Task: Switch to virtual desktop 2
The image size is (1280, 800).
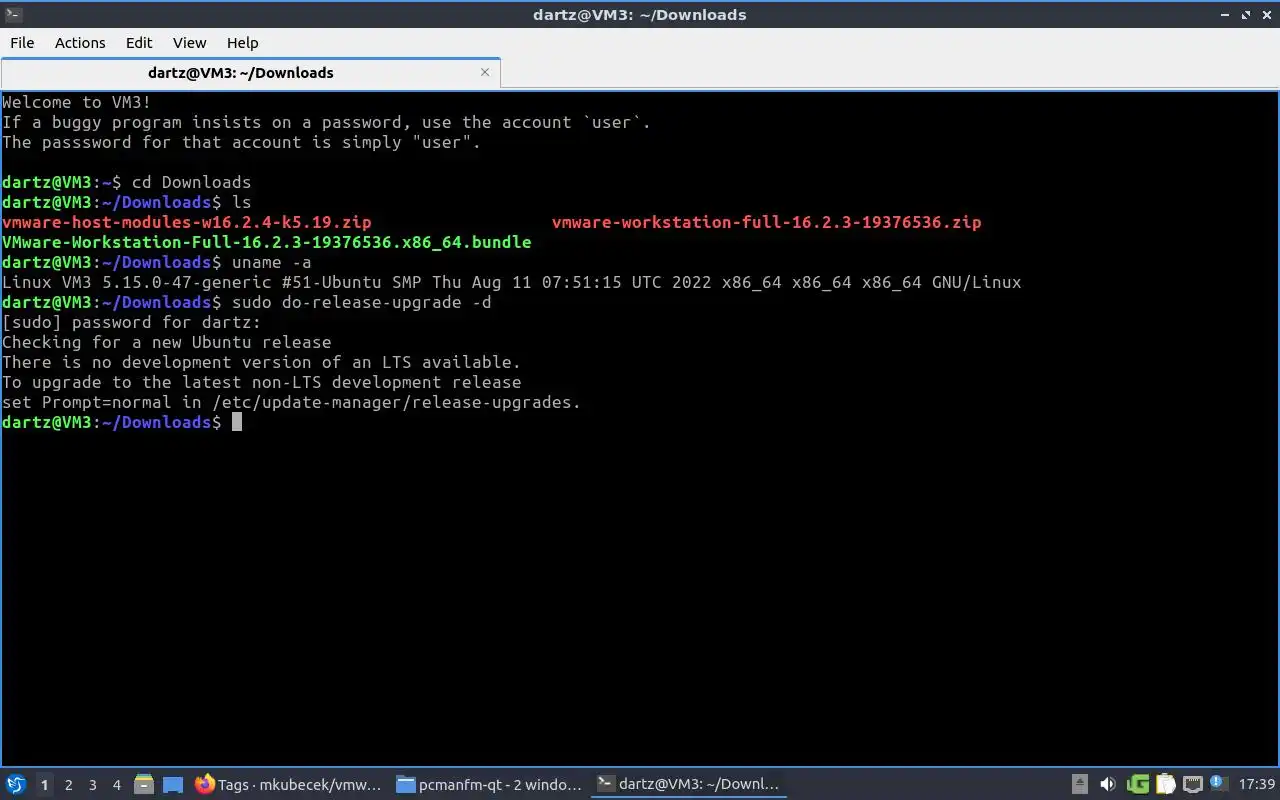Action: tap(68, 785)
